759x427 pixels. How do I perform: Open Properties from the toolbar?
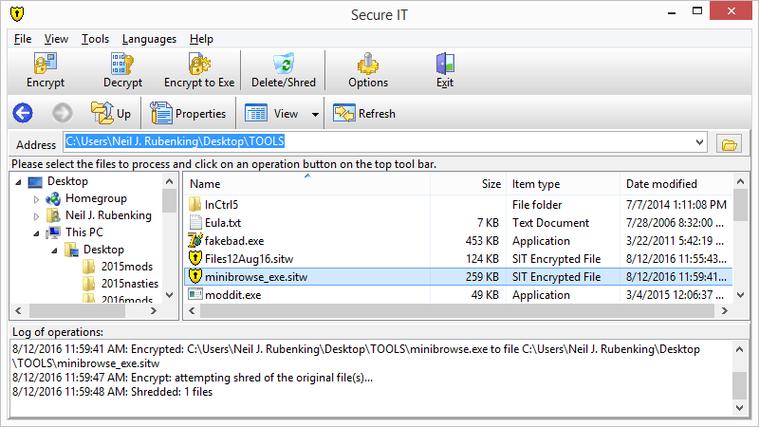(188, 113)
